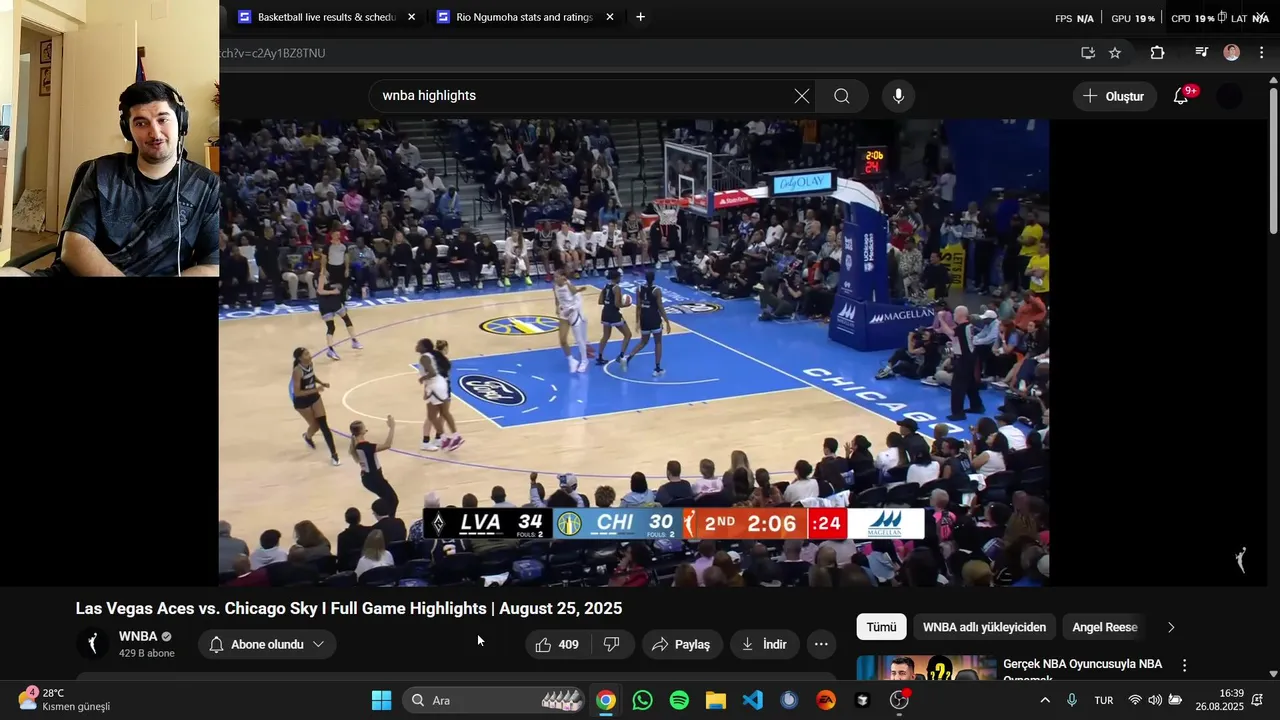Image resolution: width=1280 pixels, height=720 pixels.
Task: Open Google Chrome from taskbar
Action: click(606, 700)
